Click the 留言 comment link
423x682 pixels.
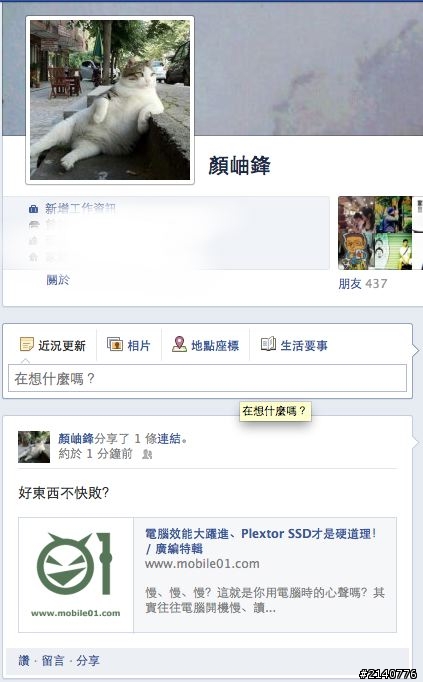tap(53, 661)
